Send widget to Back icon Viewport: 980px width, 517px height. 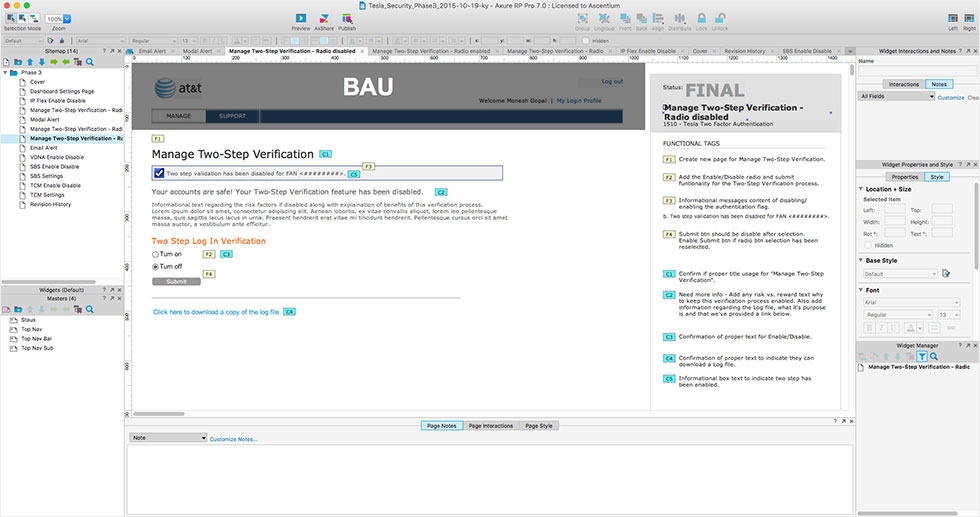coord(642,19)
